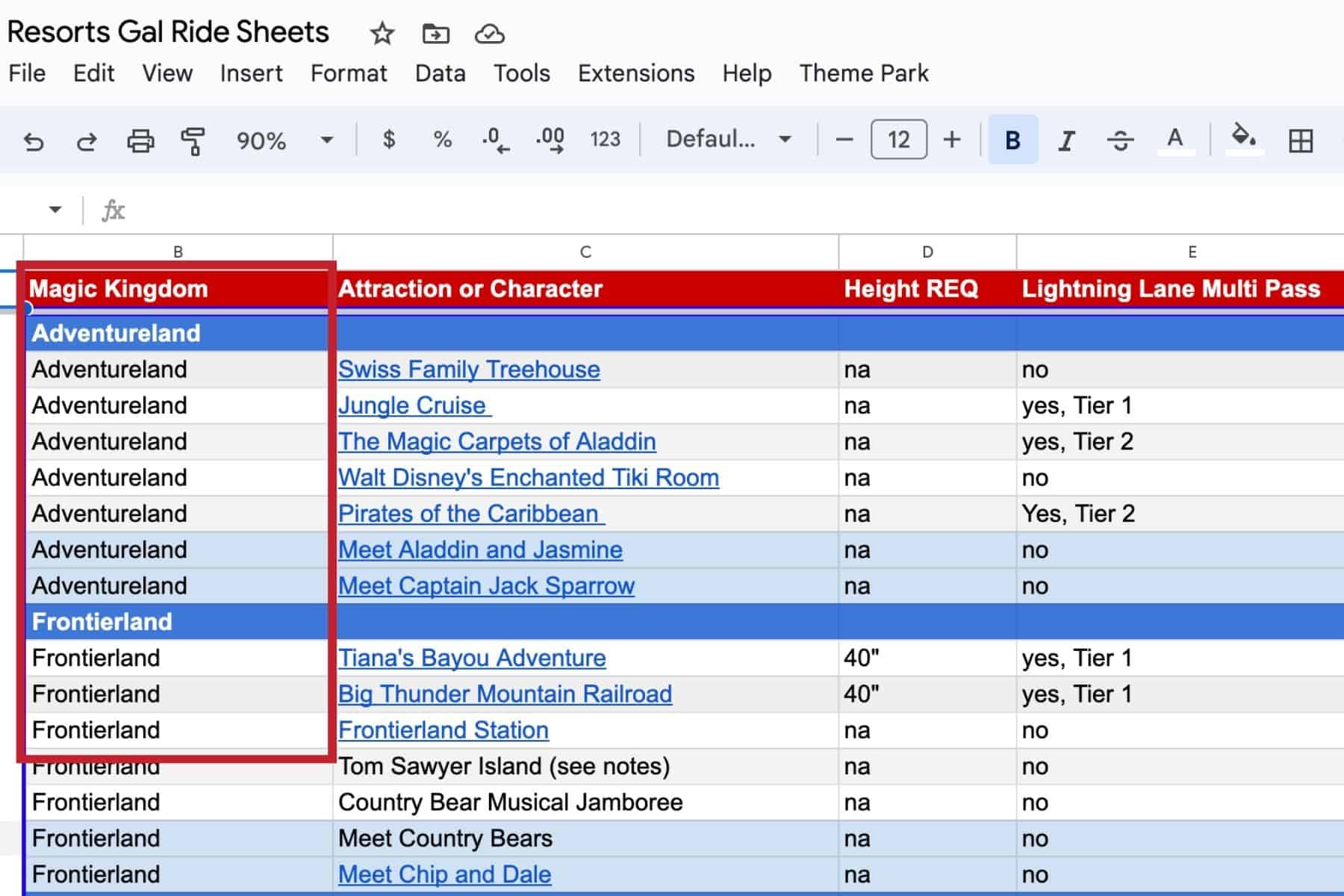This screenshot has height=896, width=1344.
Task: Toggle italic formatting
Action: coord(1067,140)
